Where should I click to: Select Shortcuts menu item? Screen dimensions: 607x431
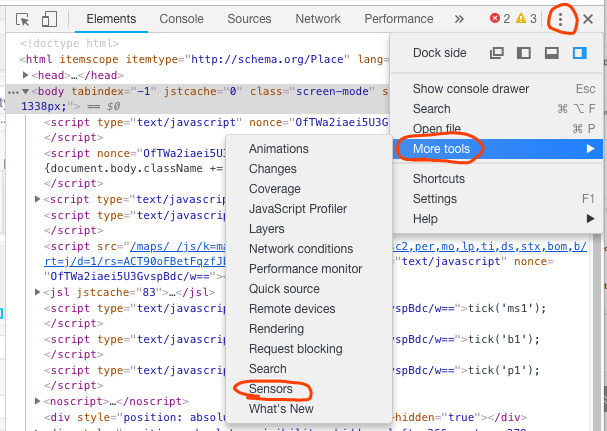(x=498, y=179)
